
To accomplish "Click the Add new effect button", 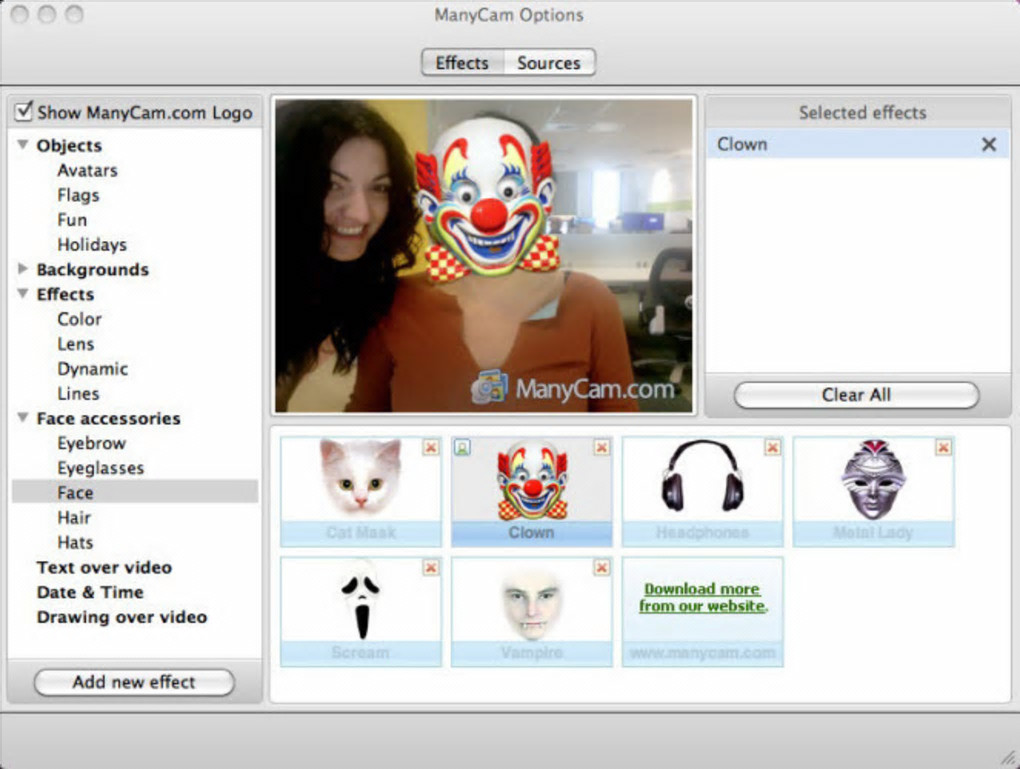I will [134, 682].
